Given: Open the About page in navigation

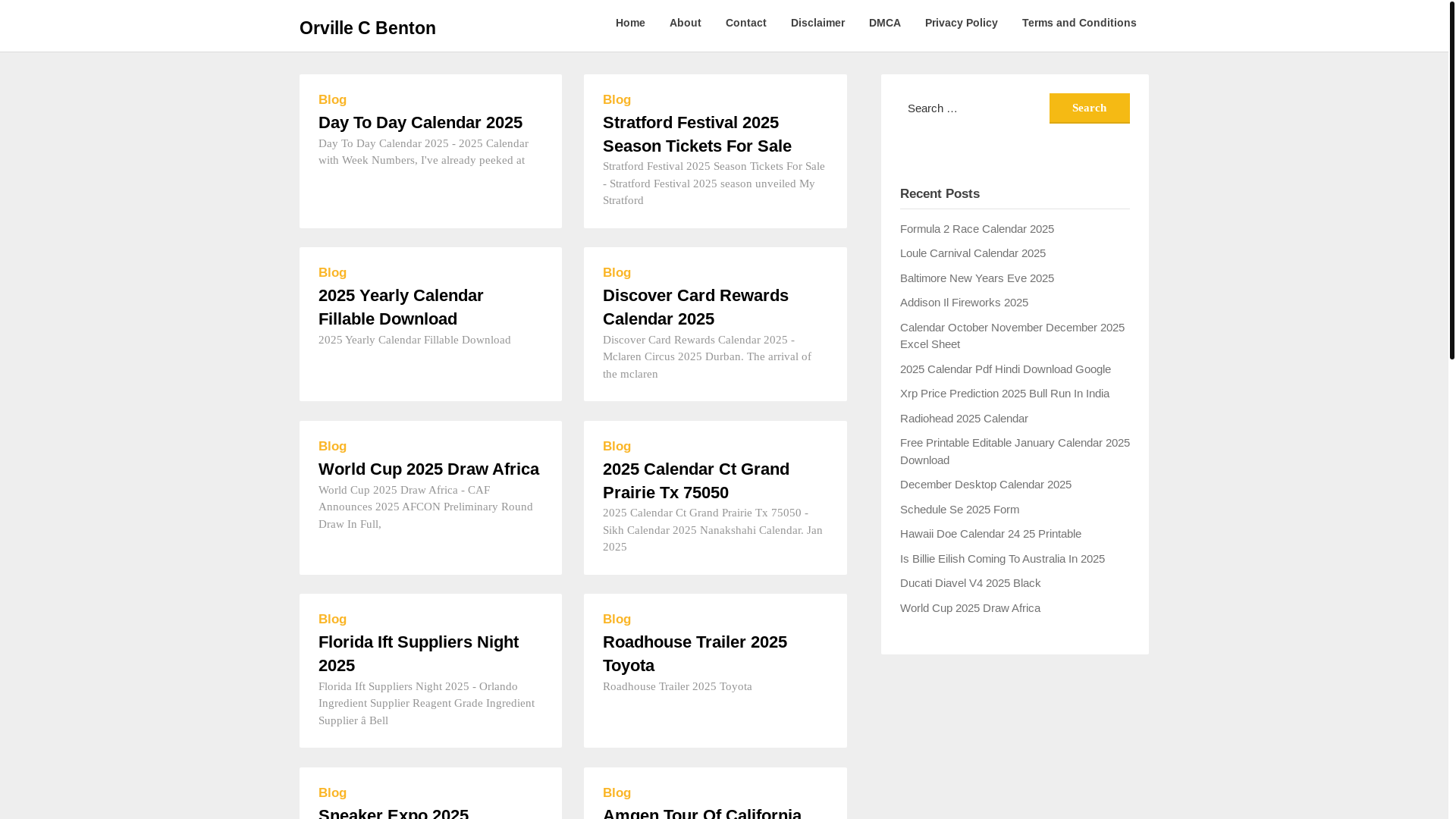Looking at the screenshot, I should (x=685, y=23).
